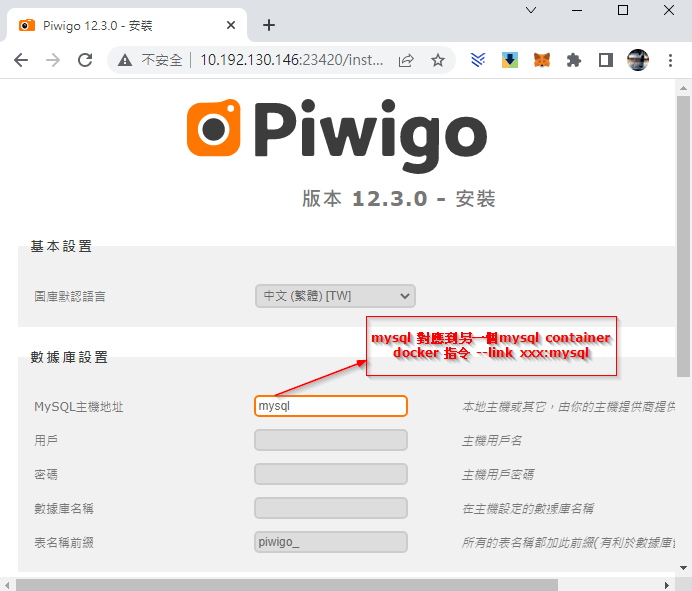Screen dimensions: 692x591
Task: Click the scroll up arrow
Action: tap(684, 88)
